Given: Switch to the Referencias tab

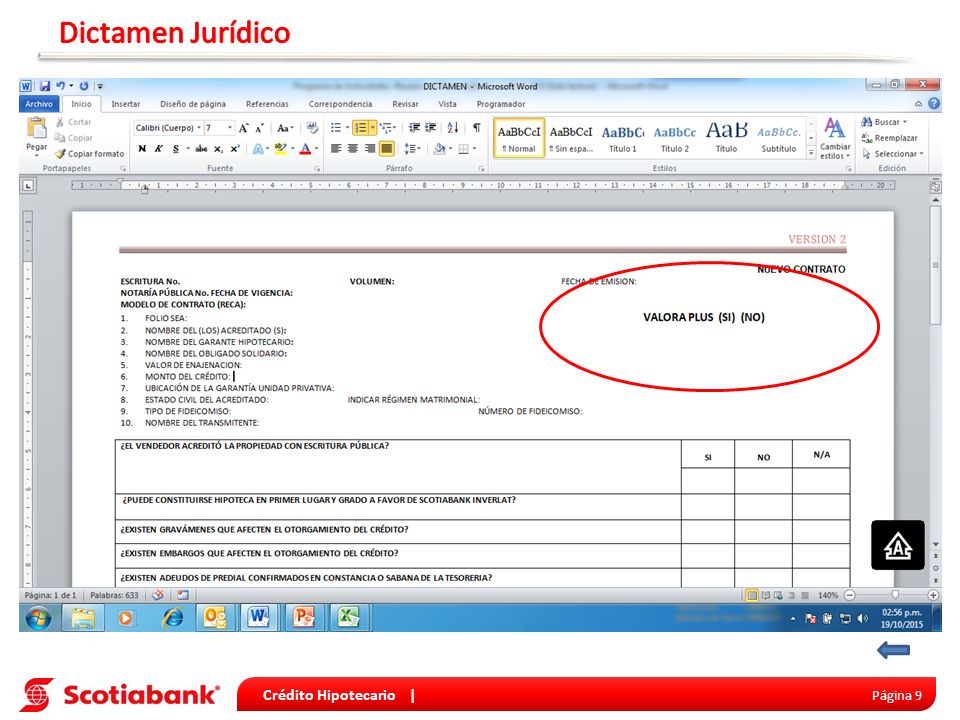Looking at the screenshot, I should pos(267,104).
